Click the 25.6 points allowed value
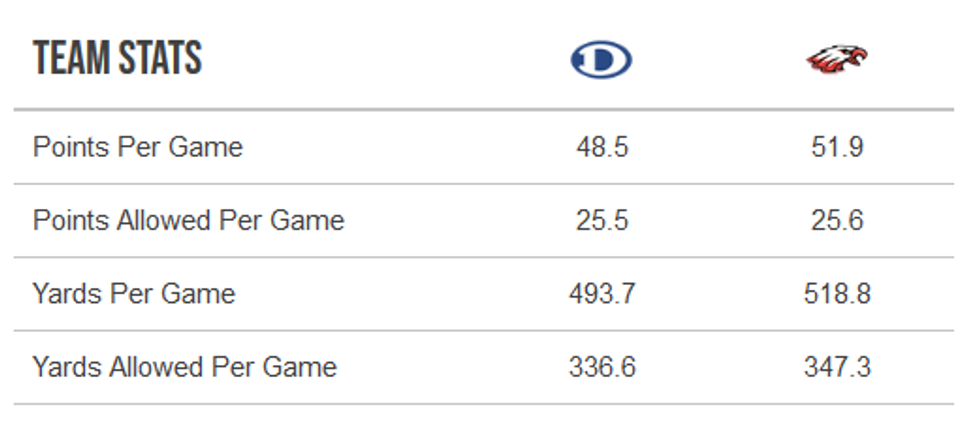The height and width of the screenshot is (442, 980). pos(837,220)
